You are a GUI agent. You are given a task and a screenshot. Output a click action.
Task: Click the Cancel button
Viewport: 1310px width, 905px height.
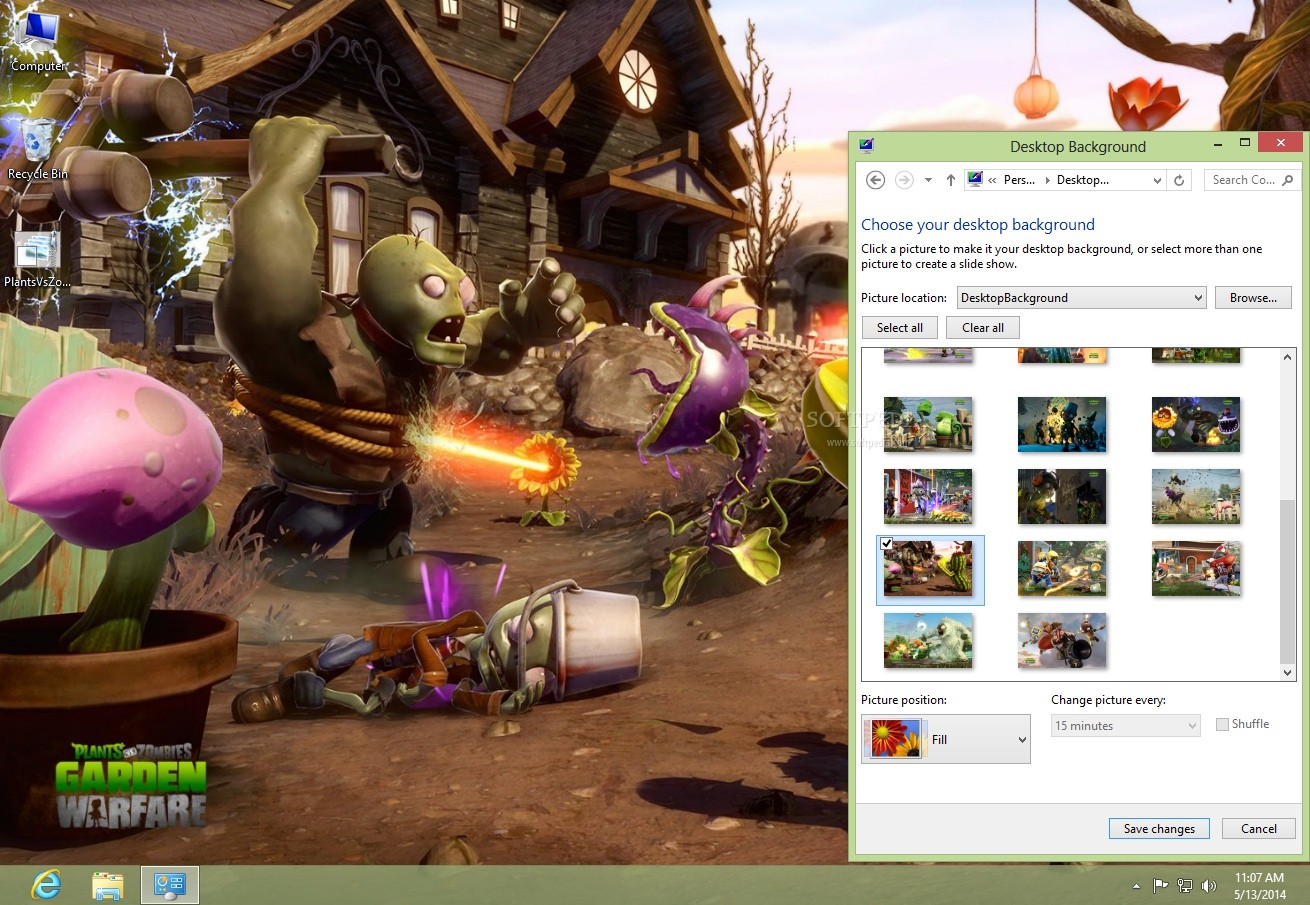click(1259, 828)
